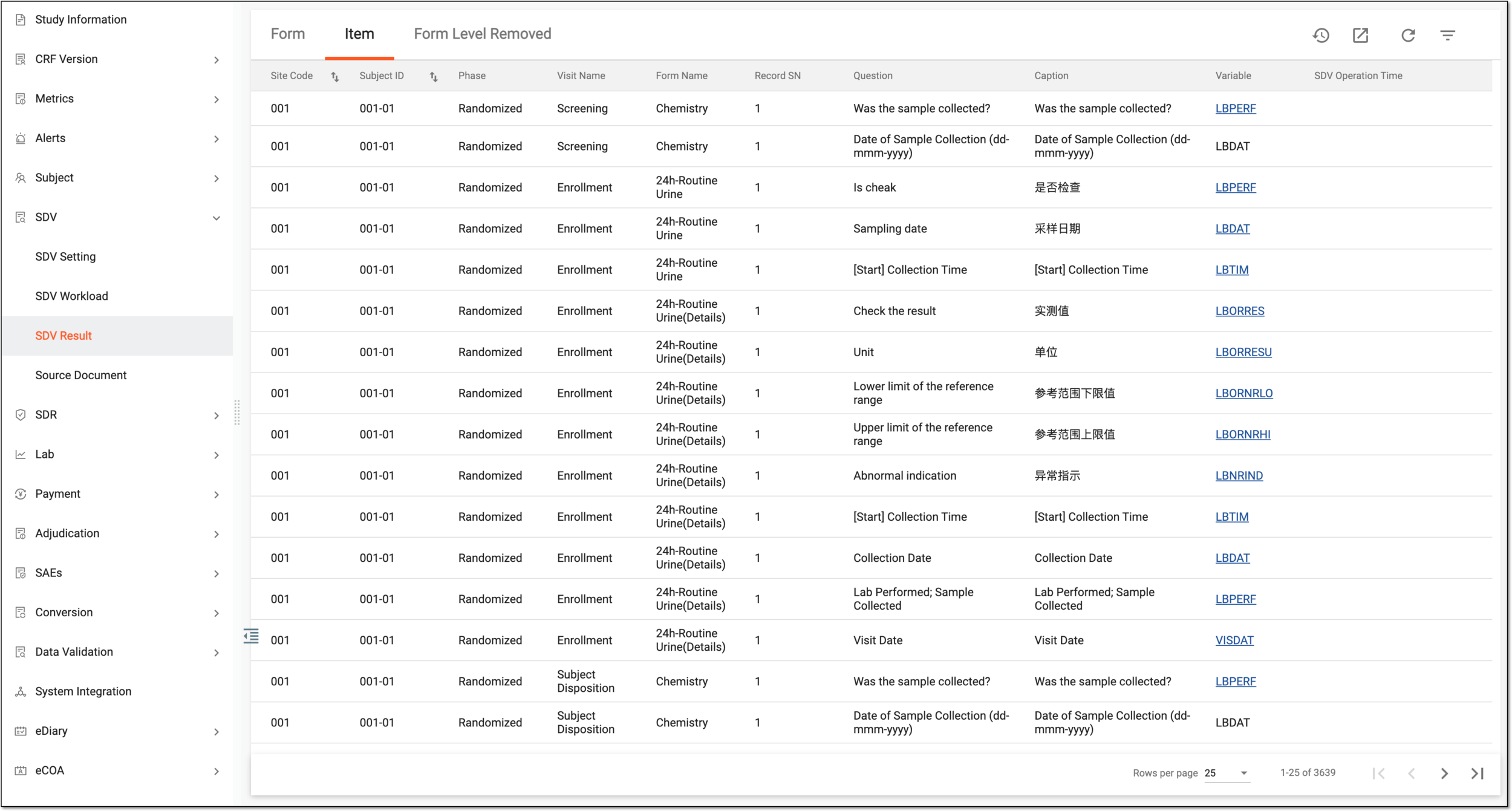Click the sidebar resize handle dots
This screenshot has width=1512, height=811.
237,412
